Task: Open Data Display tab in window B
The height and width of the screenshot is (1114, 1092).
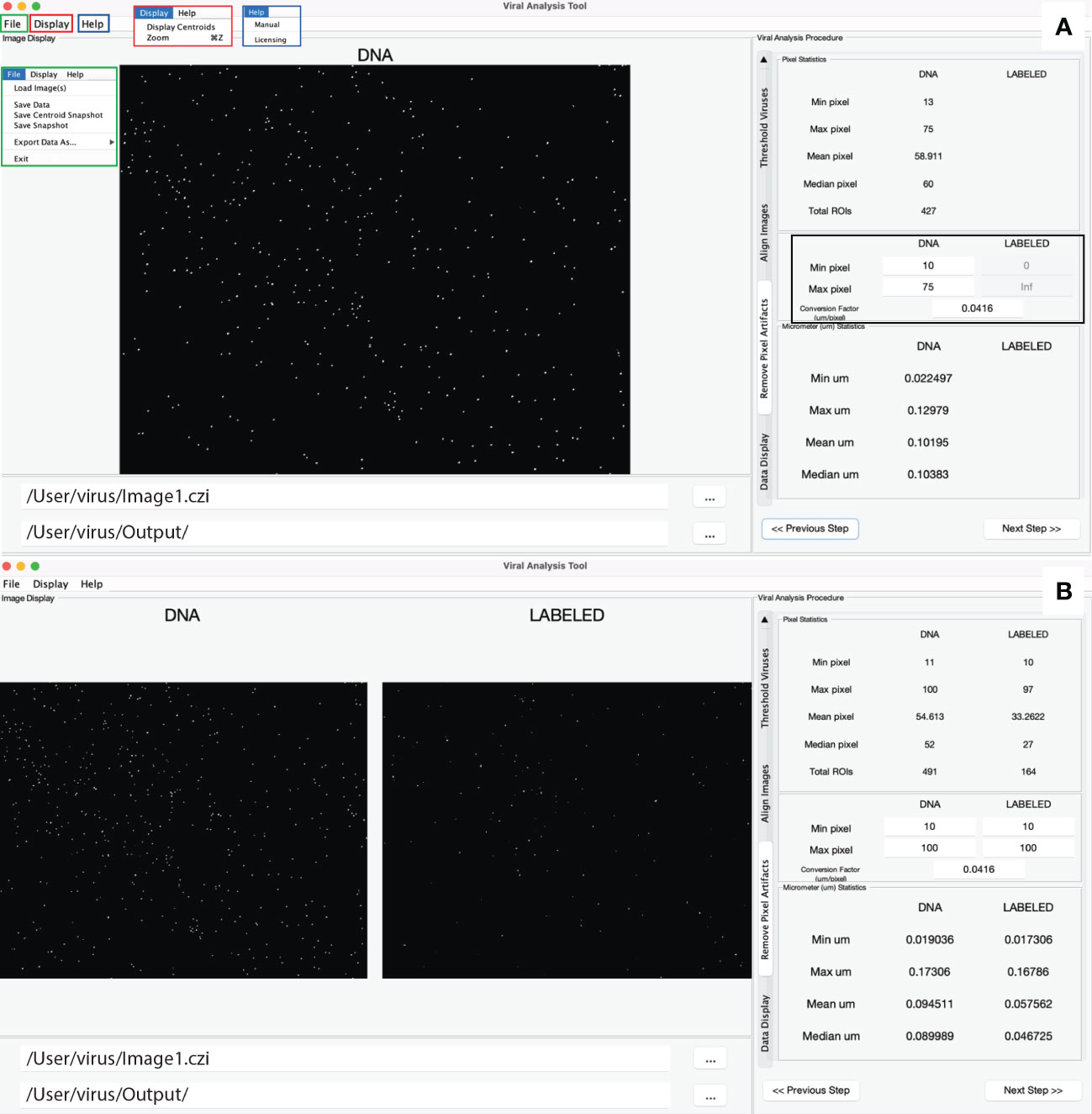Action: click(765, 1023)
